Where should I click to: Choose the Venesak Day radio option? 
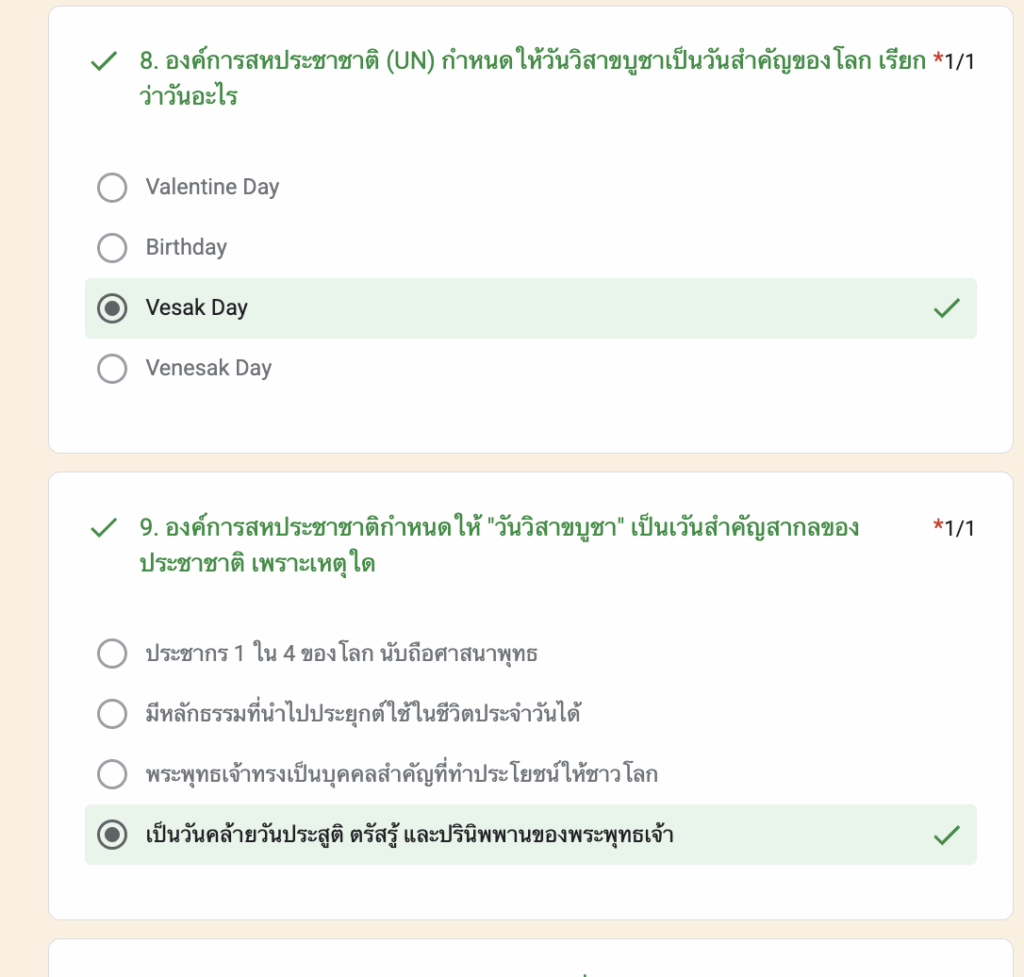pos(112,368)
